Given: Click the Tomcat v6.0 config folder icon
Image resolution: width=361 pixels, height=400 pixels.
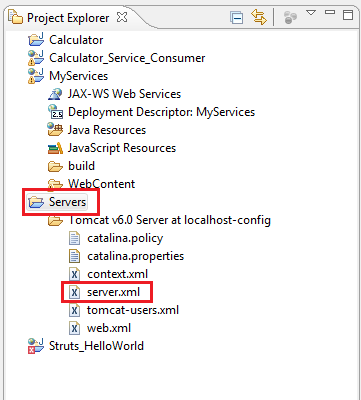Looking at the screenshot, I should coord(55,220).
